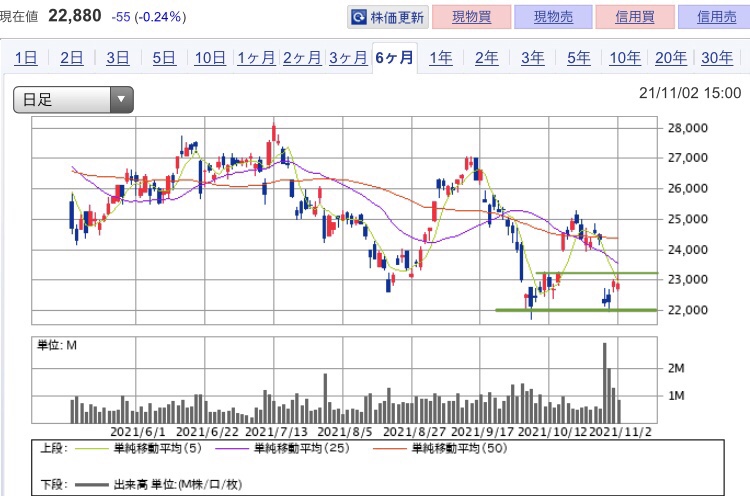Screen dimensions: 750x496
Task: Click the 単純移動平均(50) legend entry
Action: tap(440, 448)
